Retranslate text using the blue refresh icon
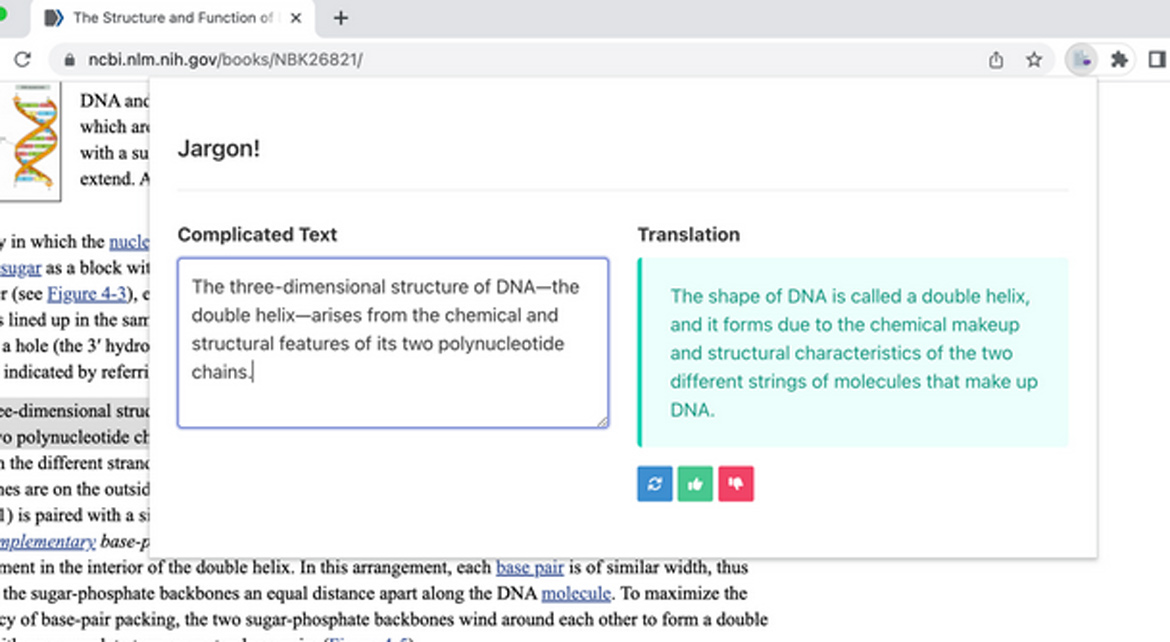 654,484
